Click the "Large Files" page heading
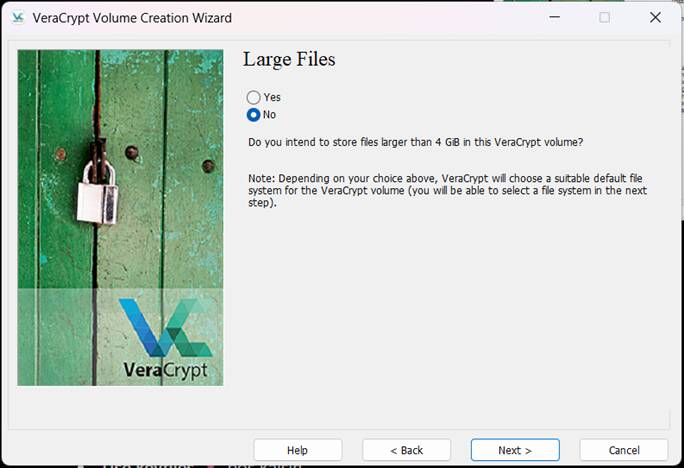 289,59
